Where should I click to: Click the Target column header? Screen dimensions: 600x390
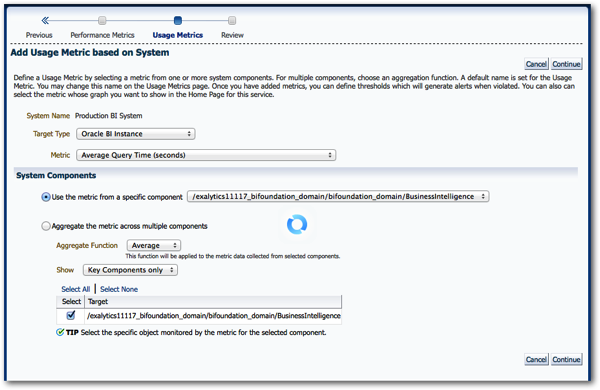coord(213,302)
